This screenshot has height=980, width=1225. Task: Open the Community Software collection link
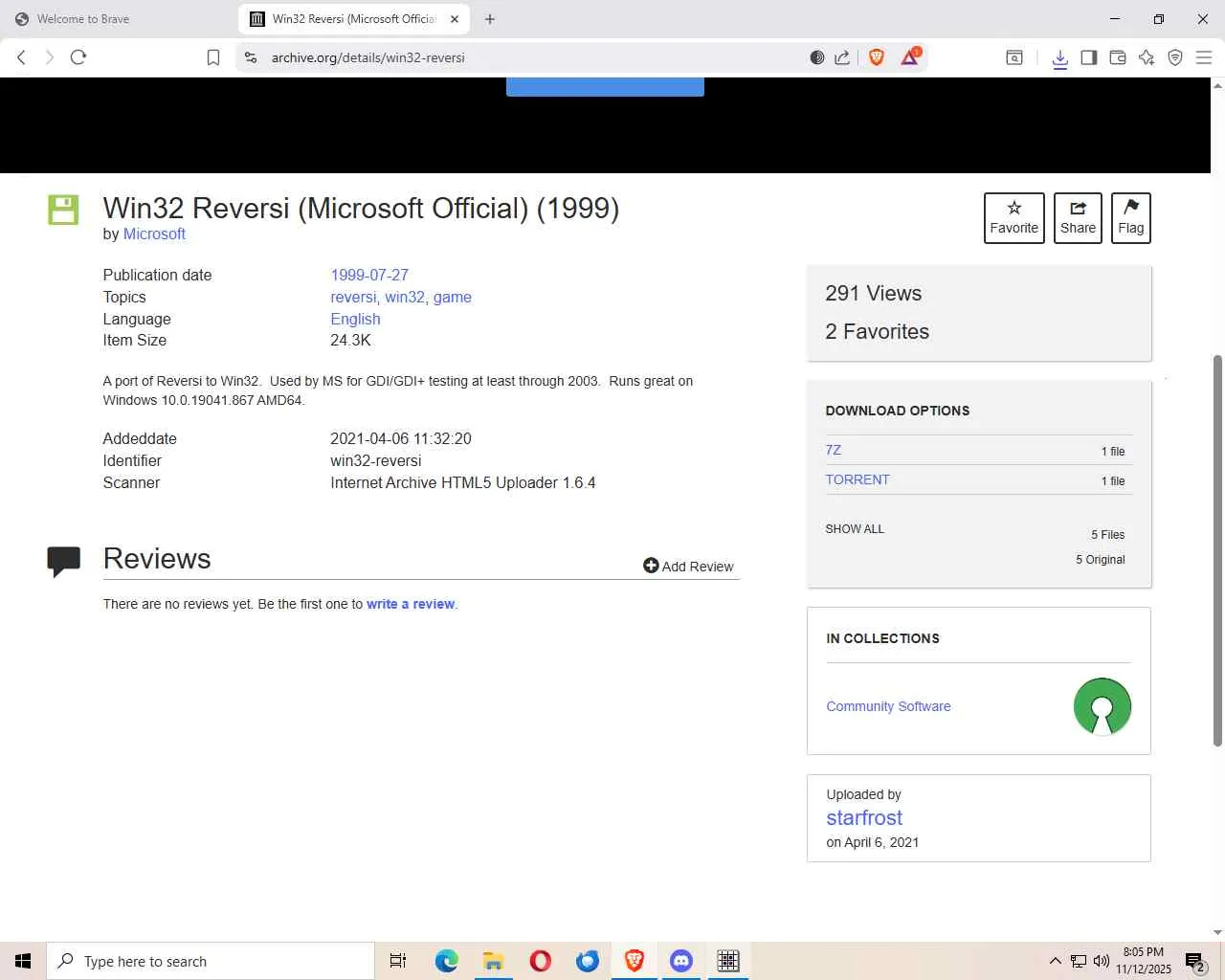pos(888,706)
